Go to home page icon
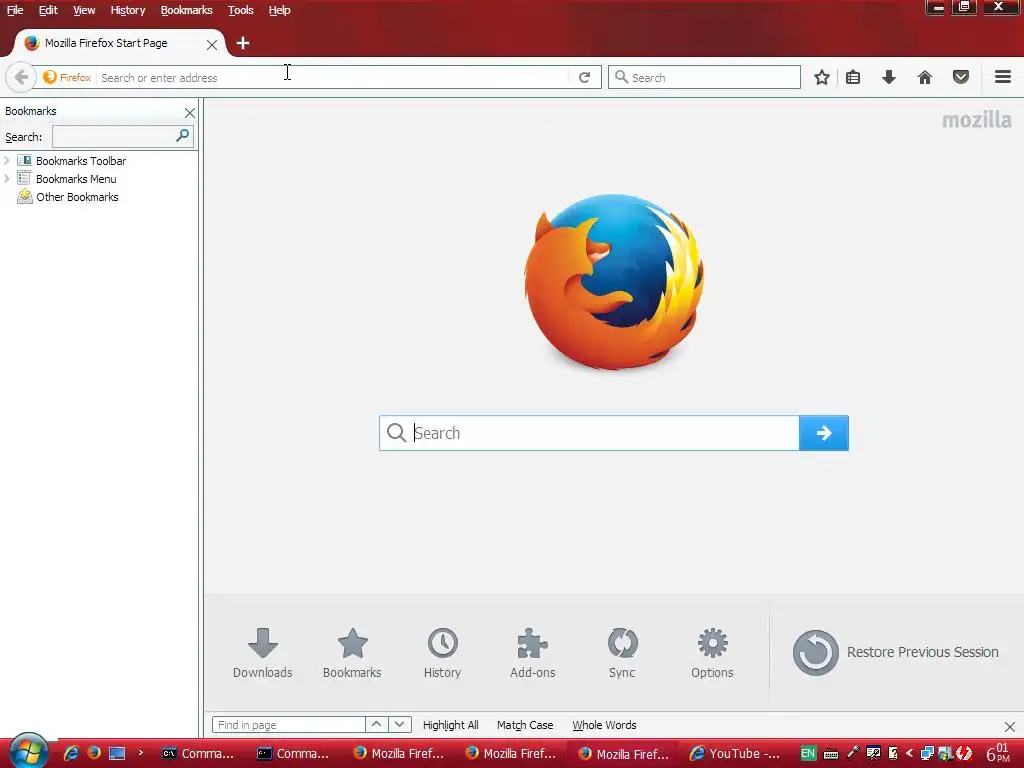The image size is (1024, 768). [924, 77]
